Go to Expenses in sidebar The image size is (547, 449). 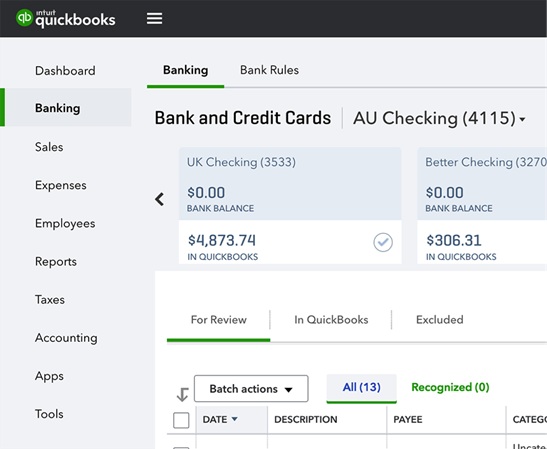click(61, 185)
